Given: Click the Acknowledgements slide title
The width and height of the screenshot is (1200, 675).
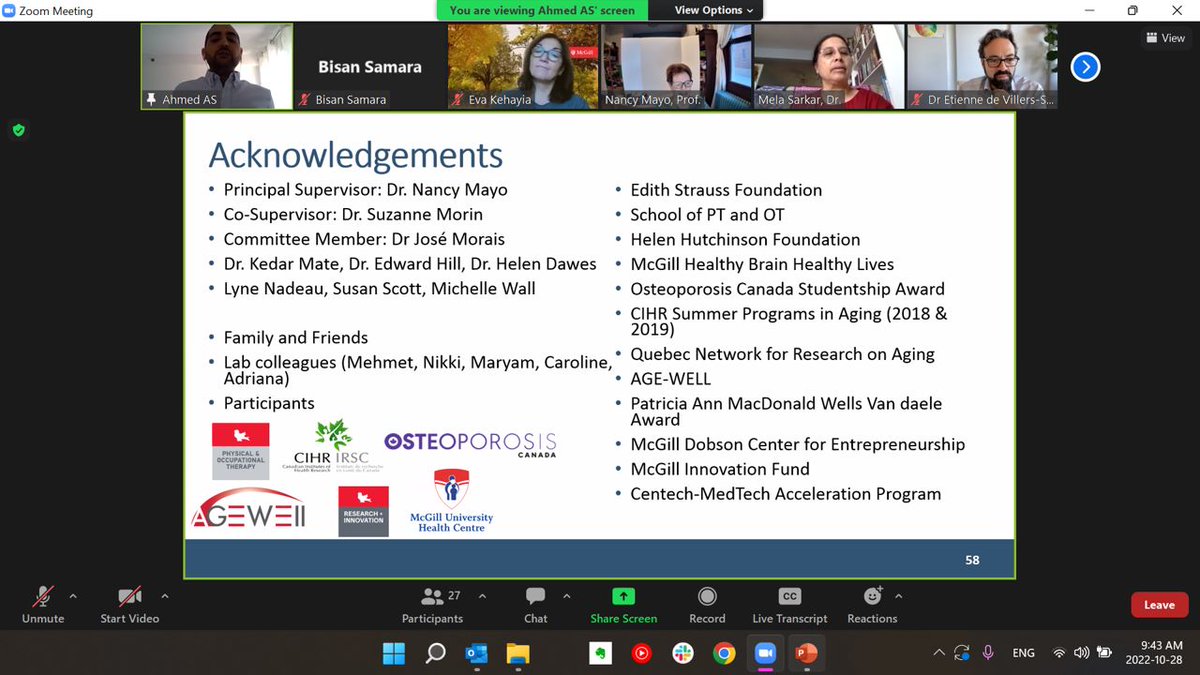Looking at the screenshot, I should click(355, 155).
